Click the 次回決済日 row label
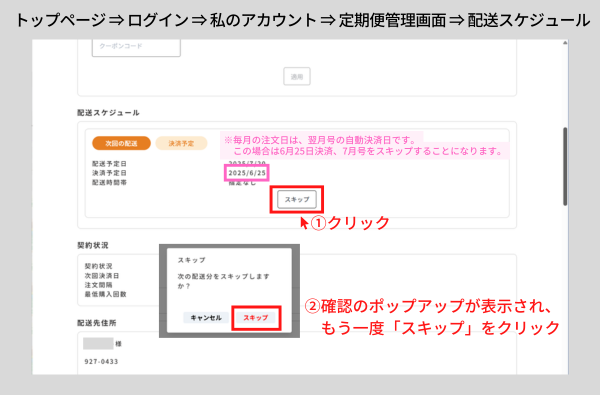The image size is (600, 395). click(102, 276)
